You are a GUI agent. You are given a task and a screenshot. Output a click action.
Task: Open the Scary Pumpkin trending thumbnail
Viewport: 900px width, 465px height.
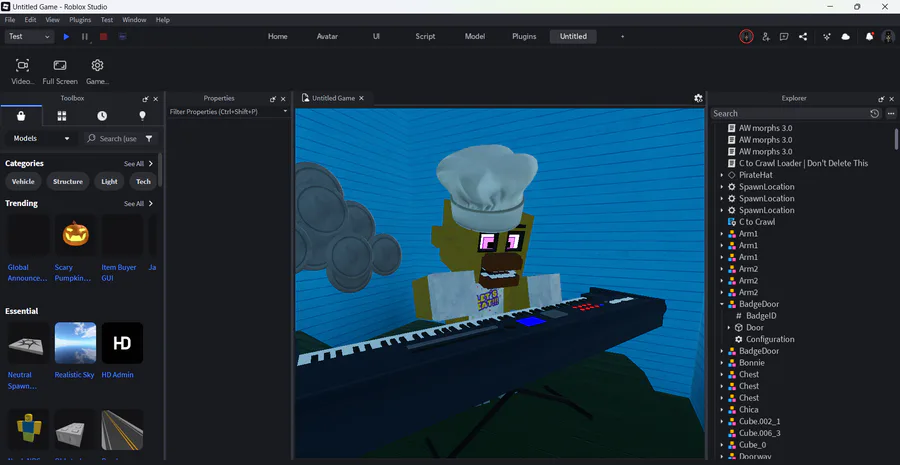pos(75,235)
